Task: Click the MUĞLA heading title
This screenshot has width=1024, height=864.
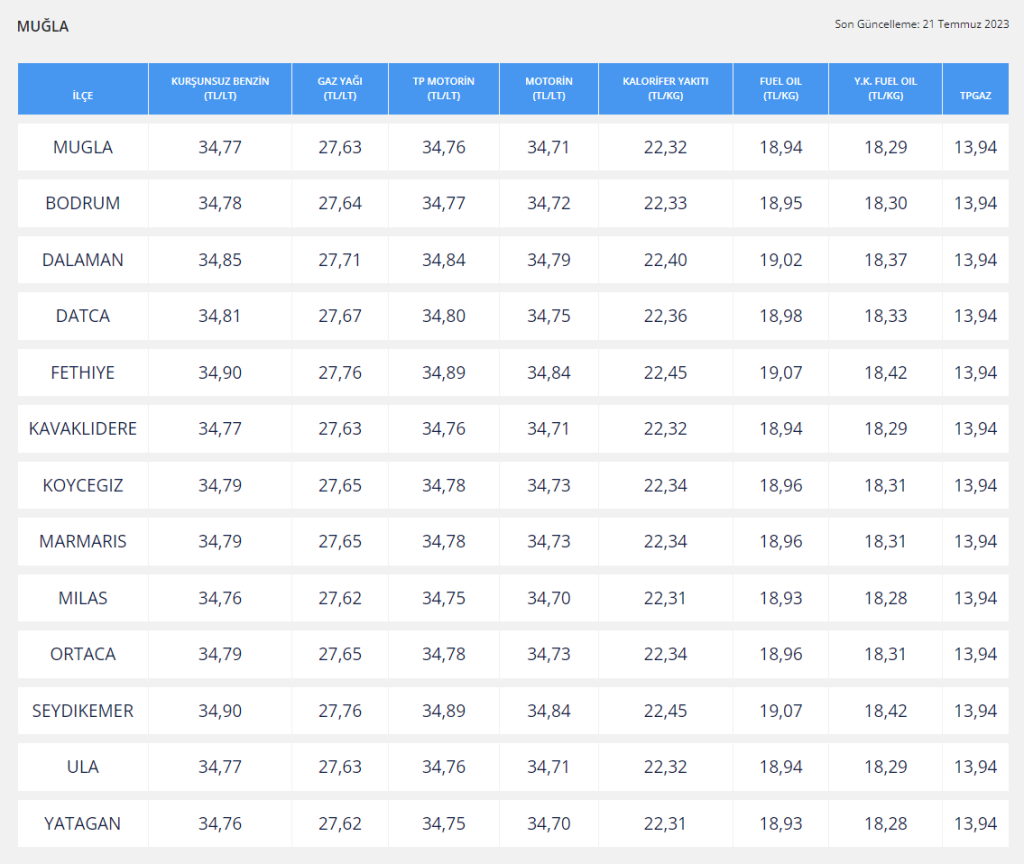Action: coord(43,26)
